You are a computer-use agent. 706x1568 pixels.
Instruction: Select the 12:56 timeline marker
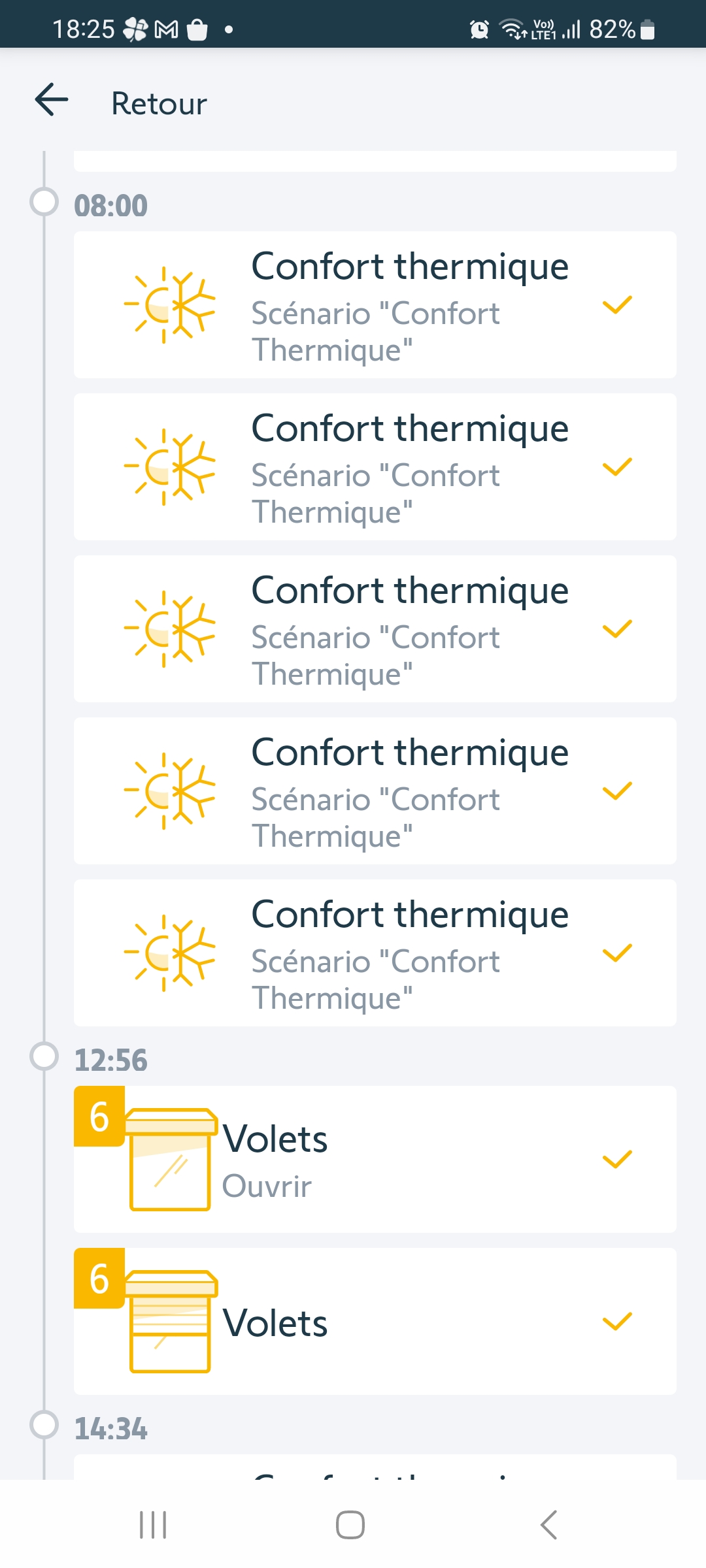coord(44,1056)
